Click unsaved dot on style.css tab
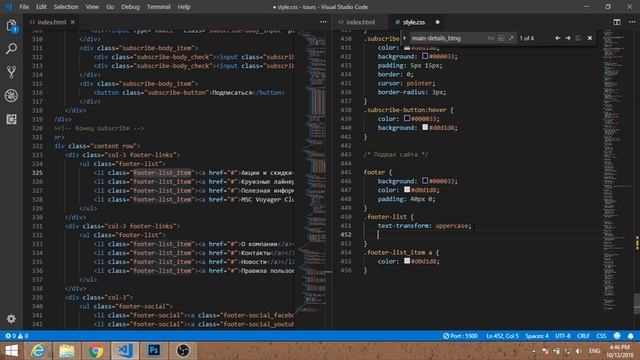640x360 pixels. (x=437, y=22)
